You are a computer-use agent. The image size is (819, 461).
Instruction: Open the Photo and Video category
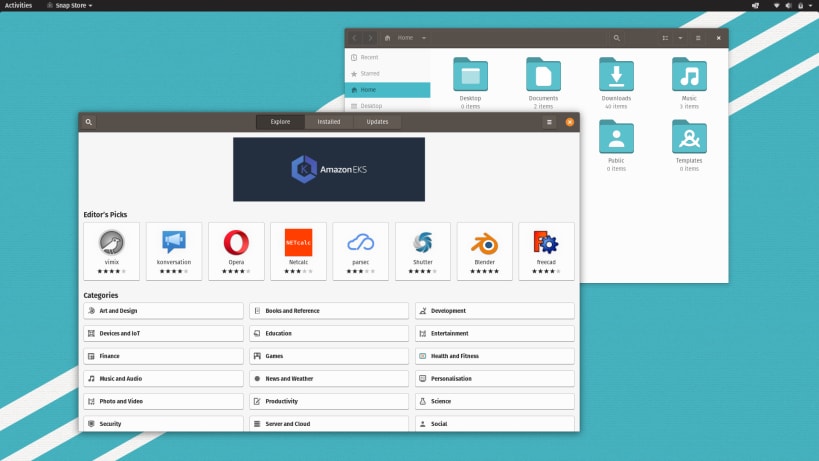pyautogui.click(x=163, y=401)
